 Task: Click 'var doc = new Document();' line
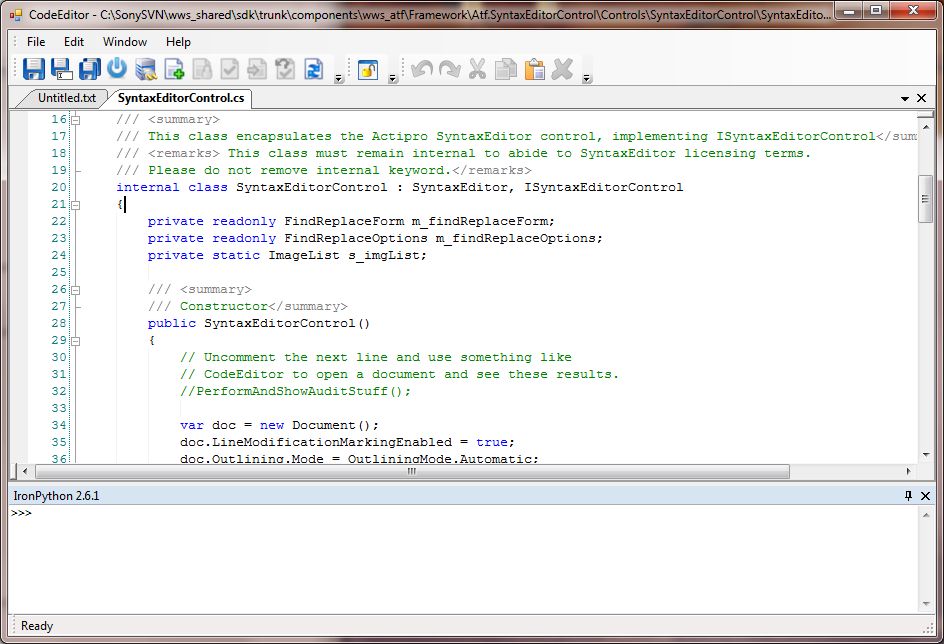coord(279,426)
